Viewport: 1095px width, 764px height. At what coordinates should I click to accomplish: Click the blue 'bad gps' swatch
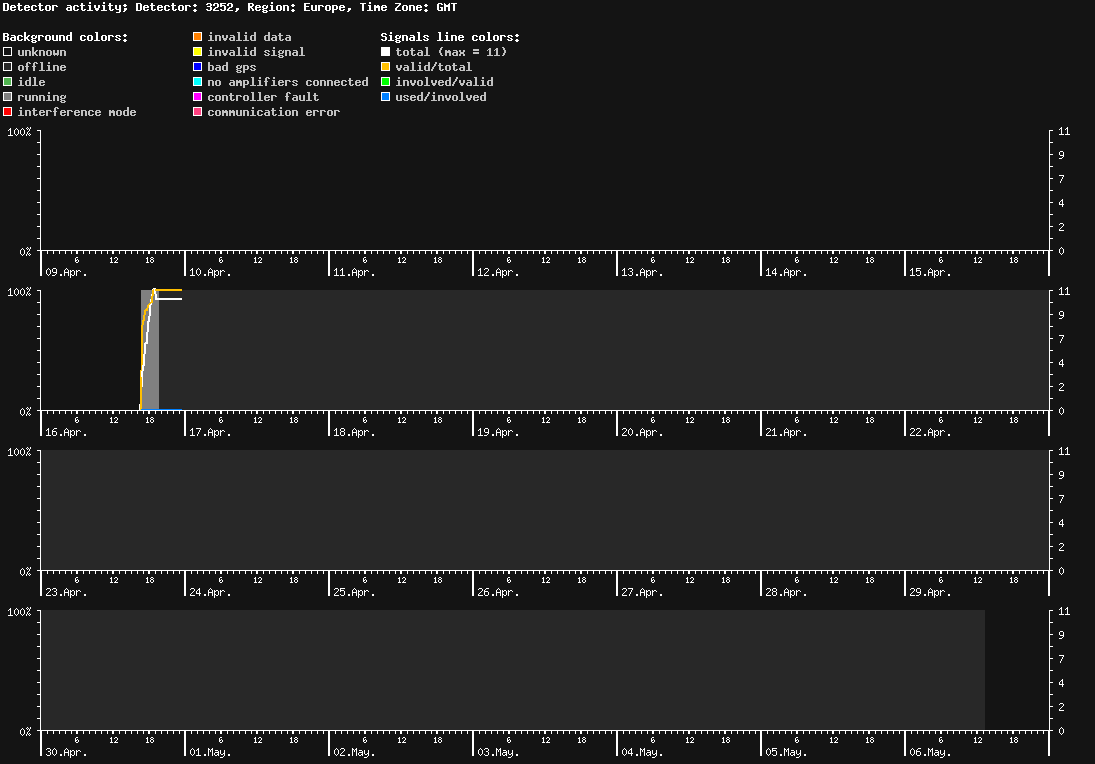[x=198, y=67]
